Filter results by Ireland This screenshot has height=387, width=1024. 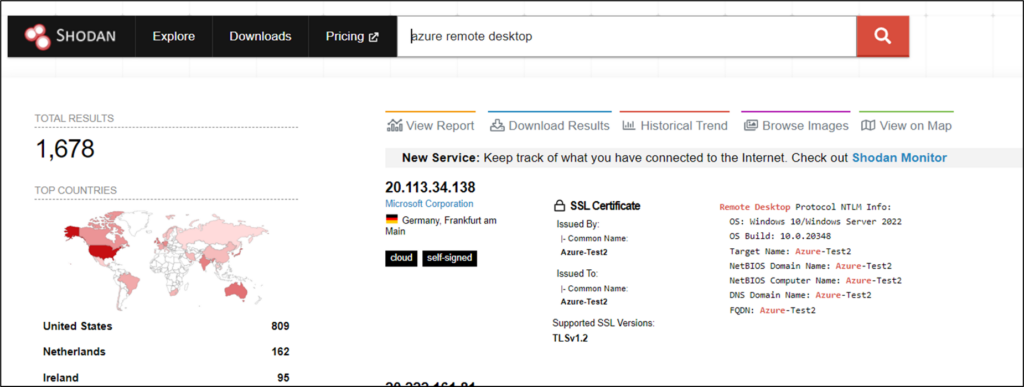[61, 378]
